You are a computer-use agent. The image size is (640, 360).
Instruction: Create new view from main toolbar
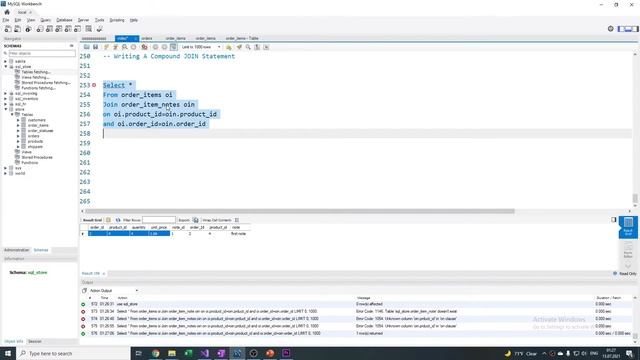click(x=58, y=29)
